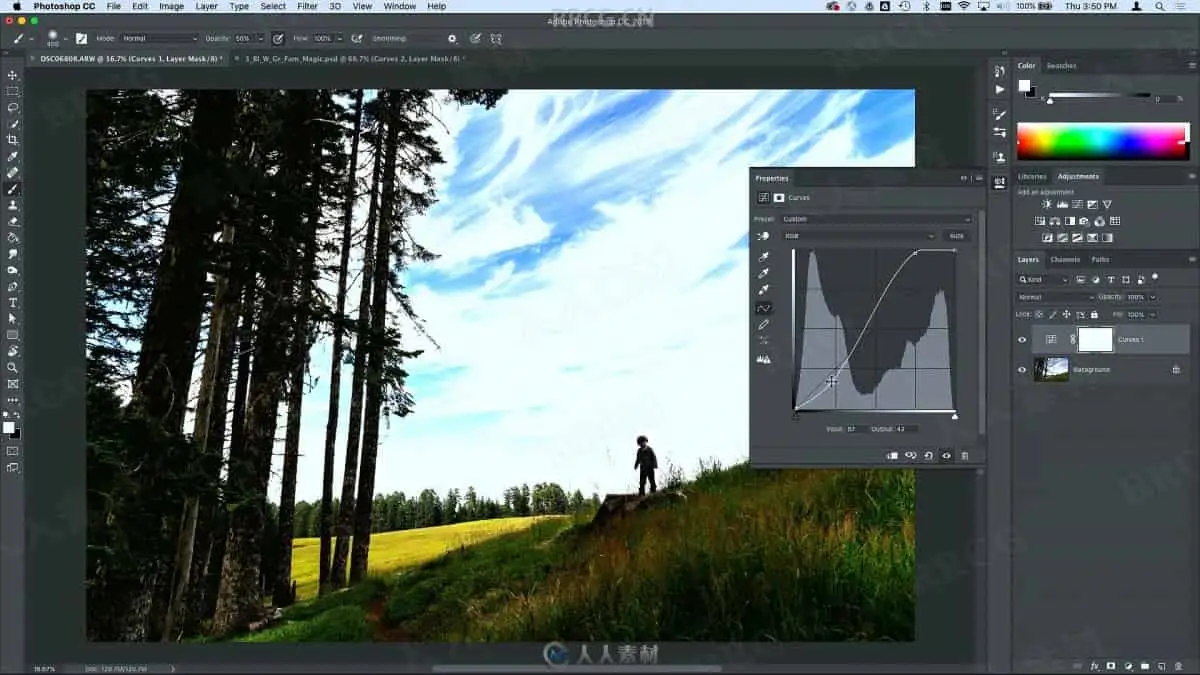Click the Auto button in Curves
Image resolution: width=1200 pixels, height=675 pixels.
956,236
